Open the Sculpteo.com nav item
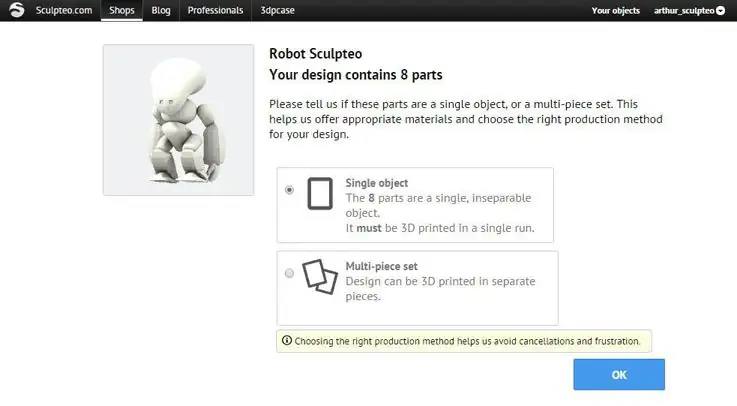 [x=64, y=10]
